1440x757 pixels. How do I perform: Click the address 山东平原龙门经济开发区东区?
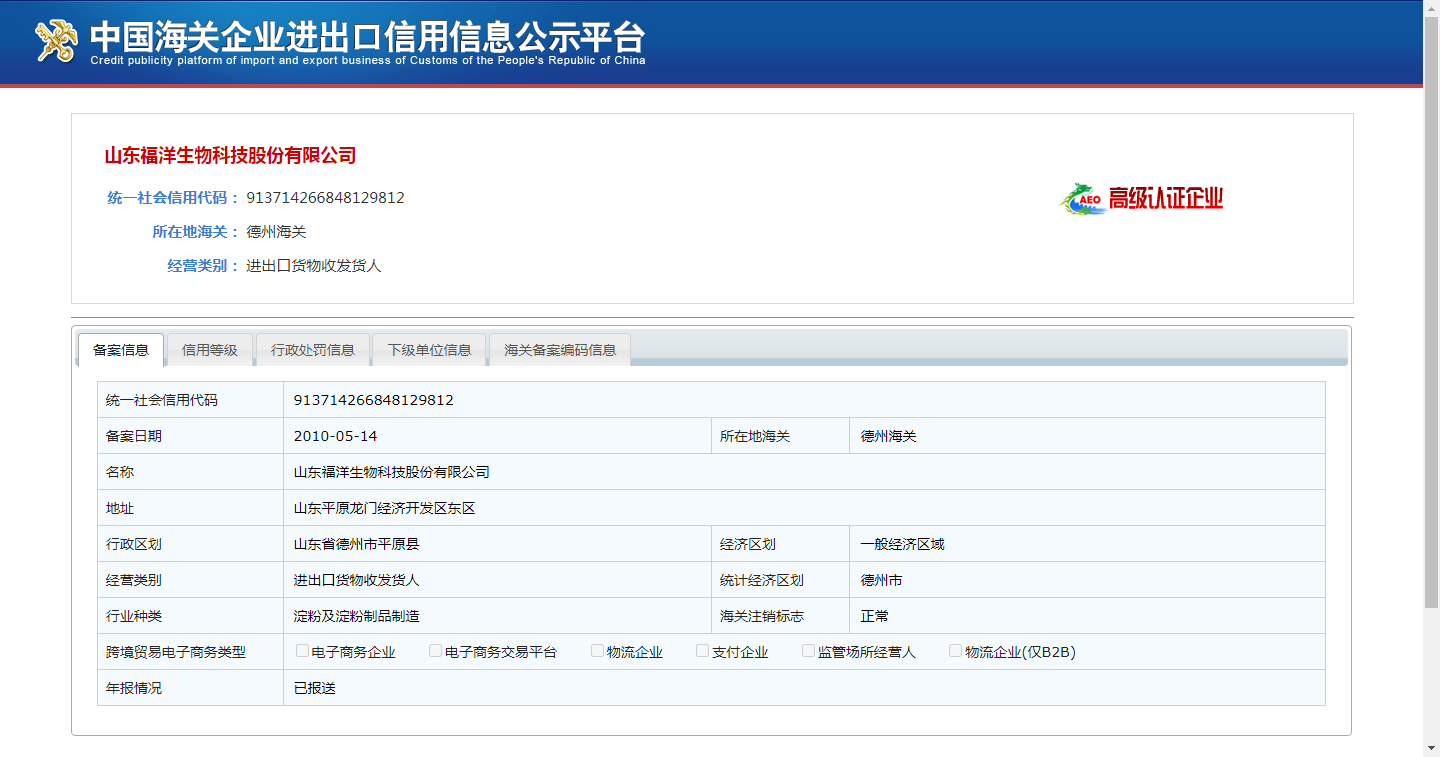click(384, 508)
